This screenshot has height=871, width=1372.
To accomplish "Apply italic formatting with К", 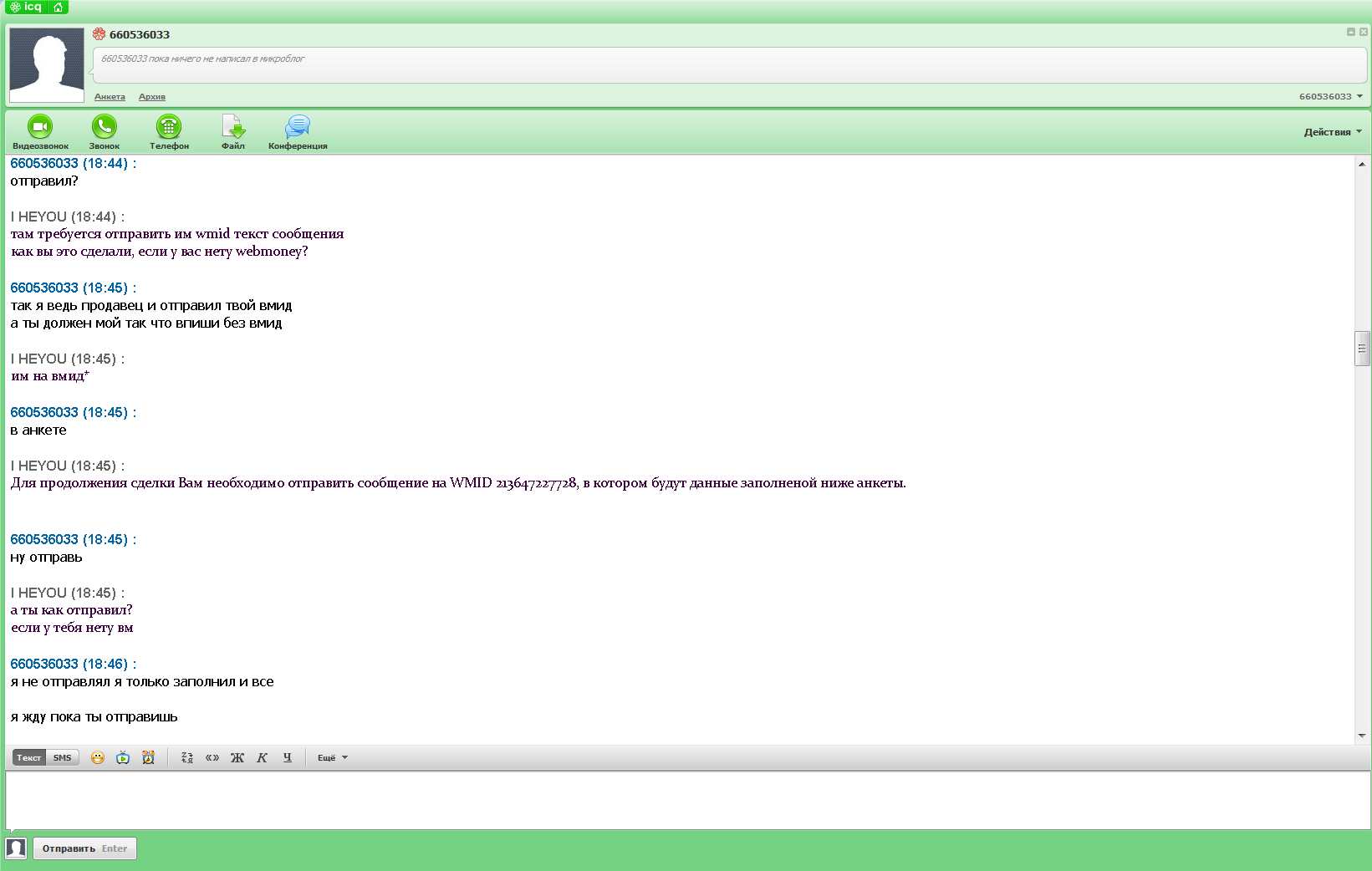I will point(262,757).
